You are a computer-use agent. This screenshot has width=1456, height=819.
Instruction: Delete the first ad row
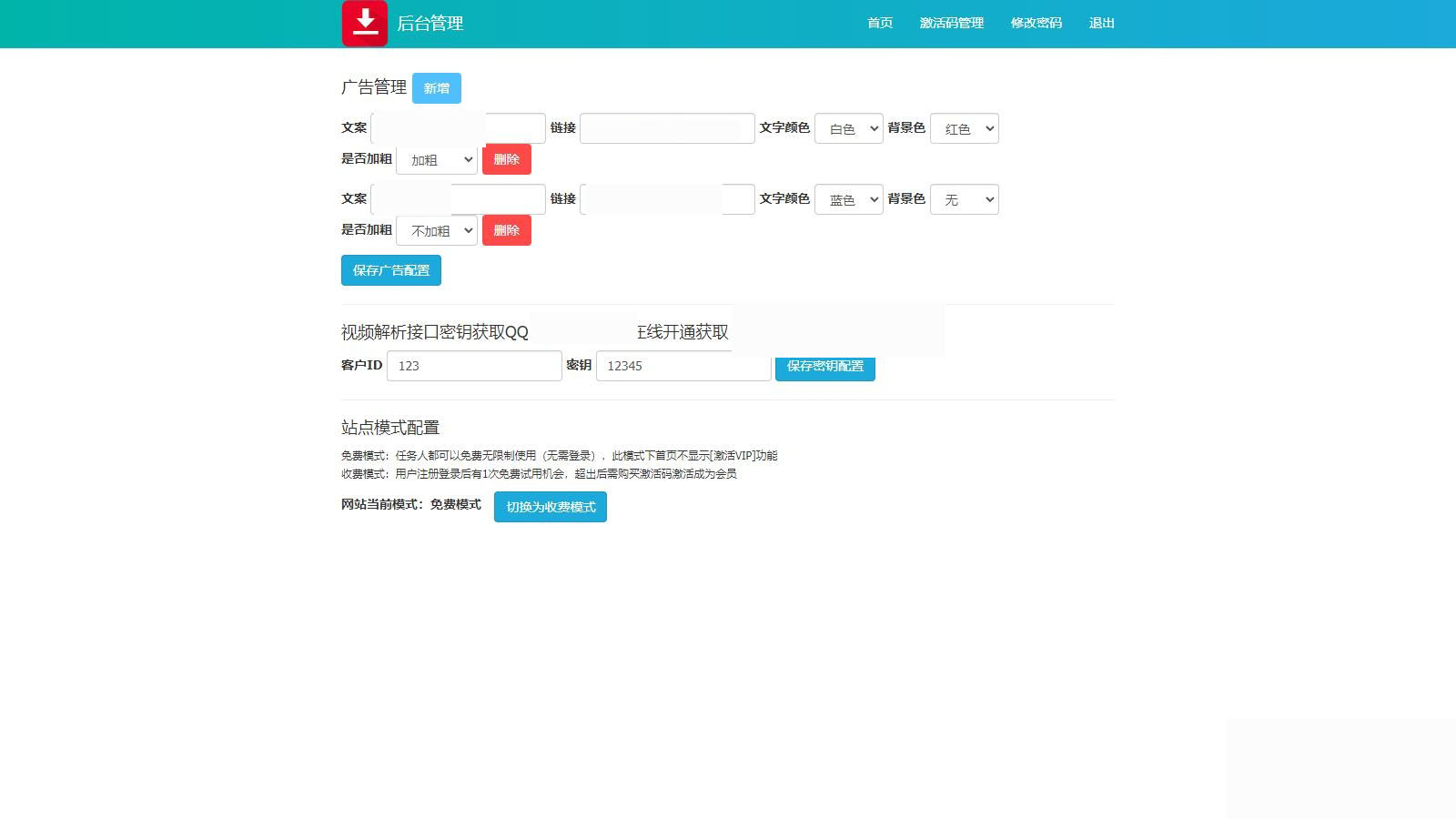[506, 159]
